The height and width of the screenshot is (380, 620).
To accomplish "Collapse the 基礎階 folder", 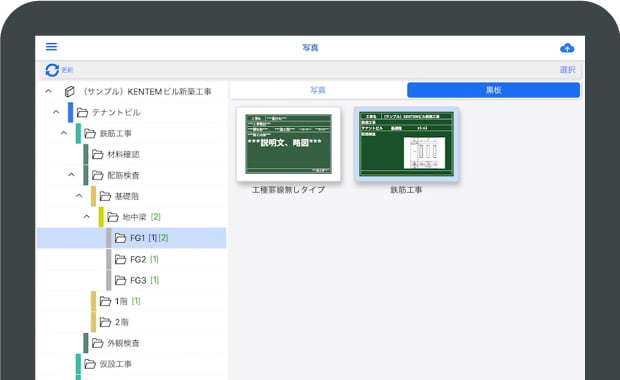I will [79, 196].
